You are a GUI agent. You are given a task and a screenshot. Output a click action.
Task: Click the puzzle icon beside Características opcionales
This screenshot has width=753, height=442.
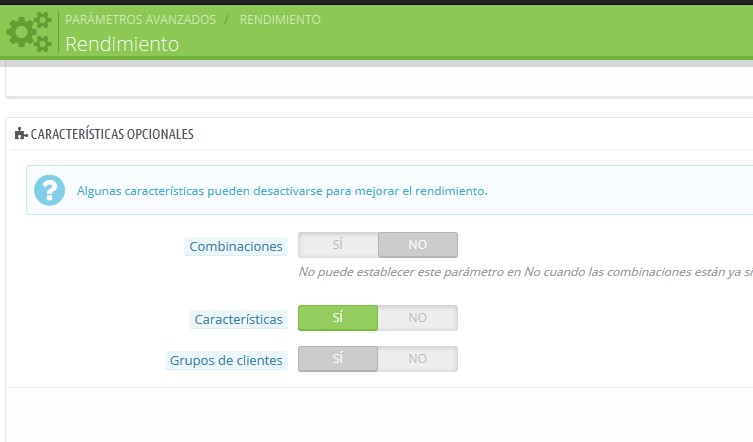point(21,134)
